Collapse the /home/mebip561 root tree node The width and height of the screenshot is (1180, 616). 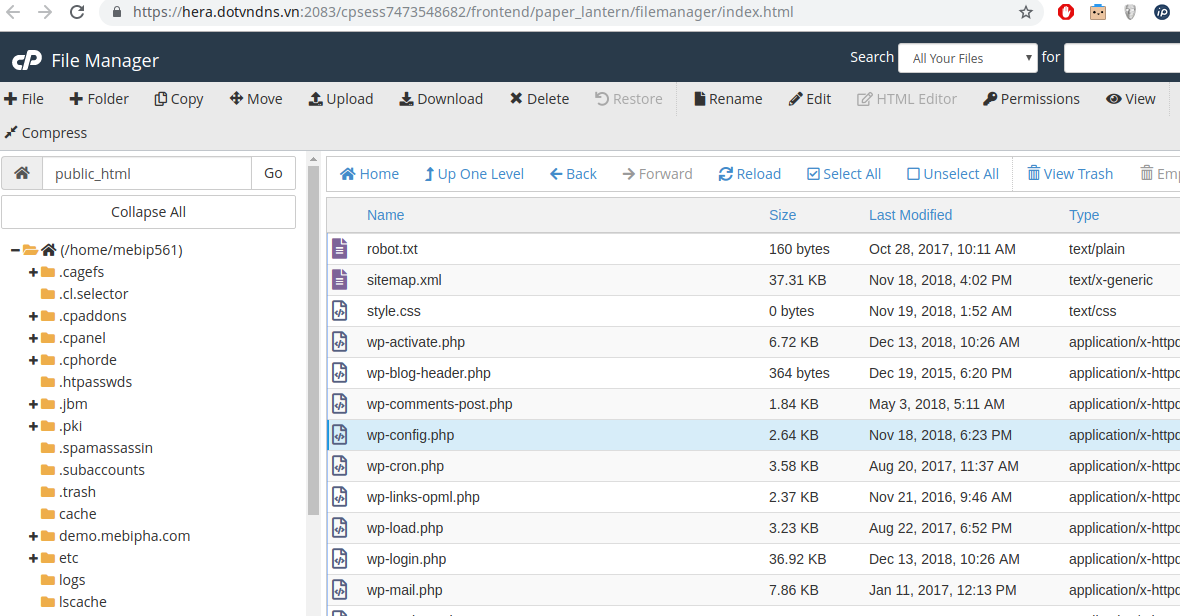[x=15, y=250]
